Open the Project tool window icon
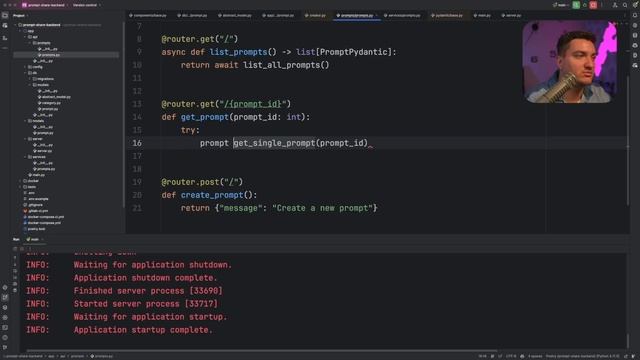640x360 pixels. [x=5, y=16]
